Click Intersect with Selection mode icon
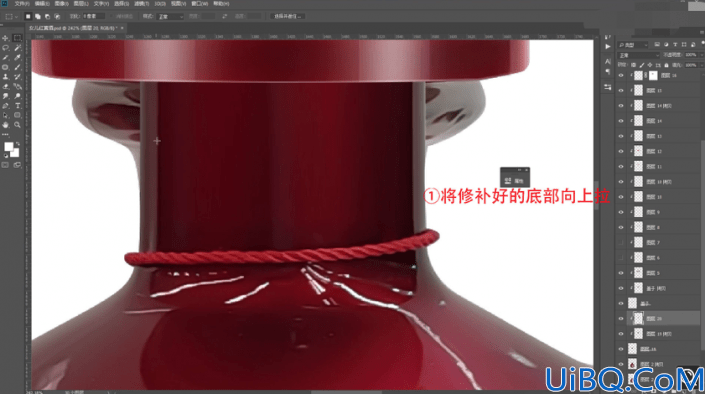 (x=57, y=16)
